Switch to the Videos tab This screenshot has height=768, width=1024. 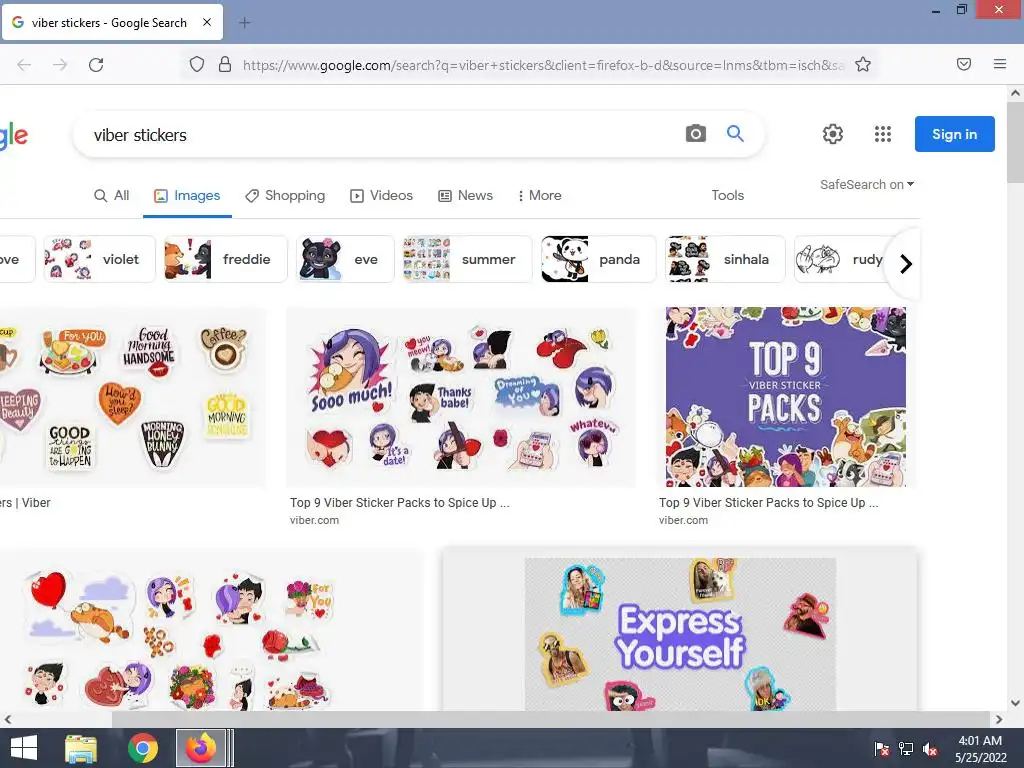click(381, 195)
